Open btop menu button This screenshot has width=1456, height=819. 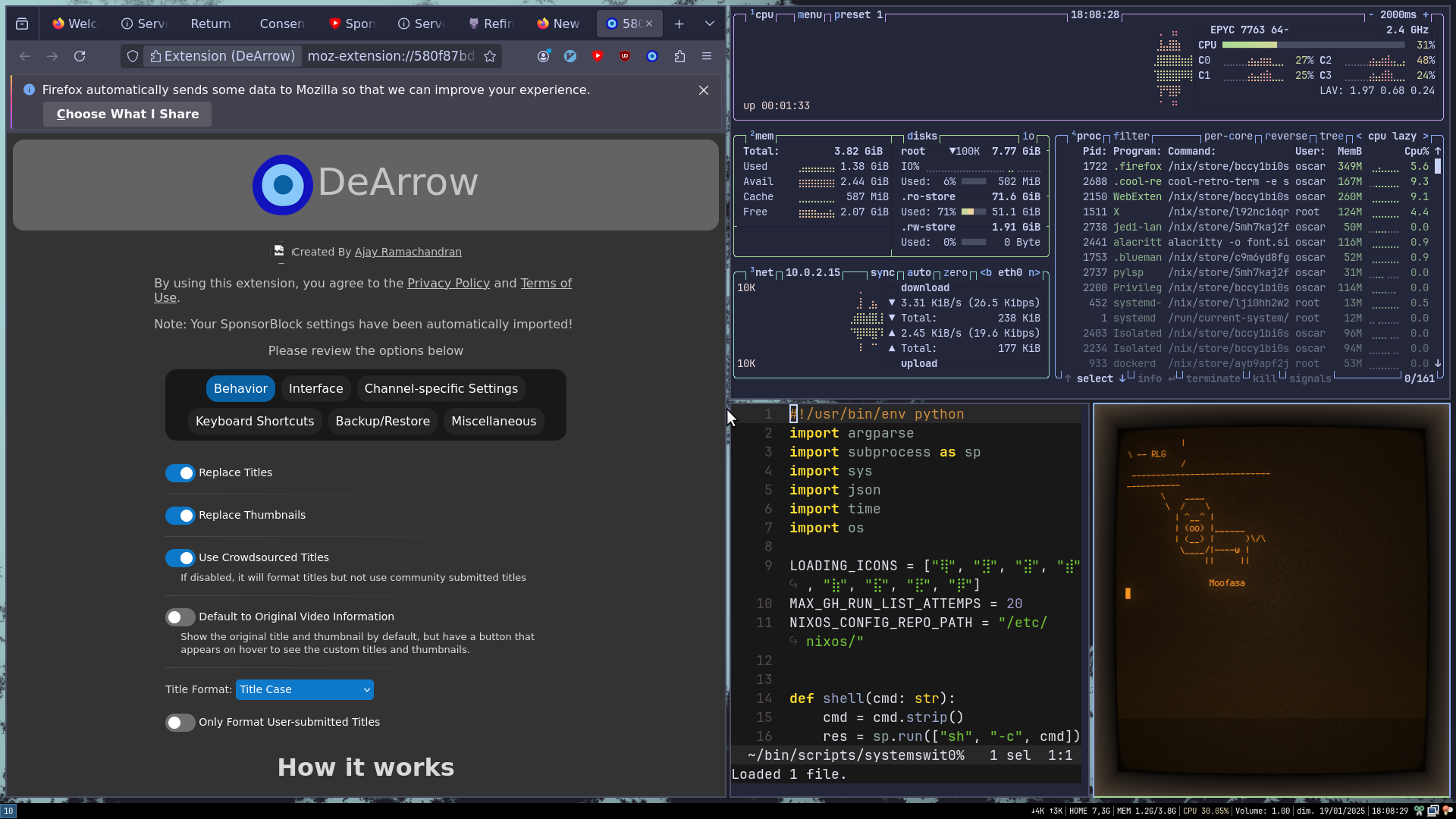tap(810, 15)
